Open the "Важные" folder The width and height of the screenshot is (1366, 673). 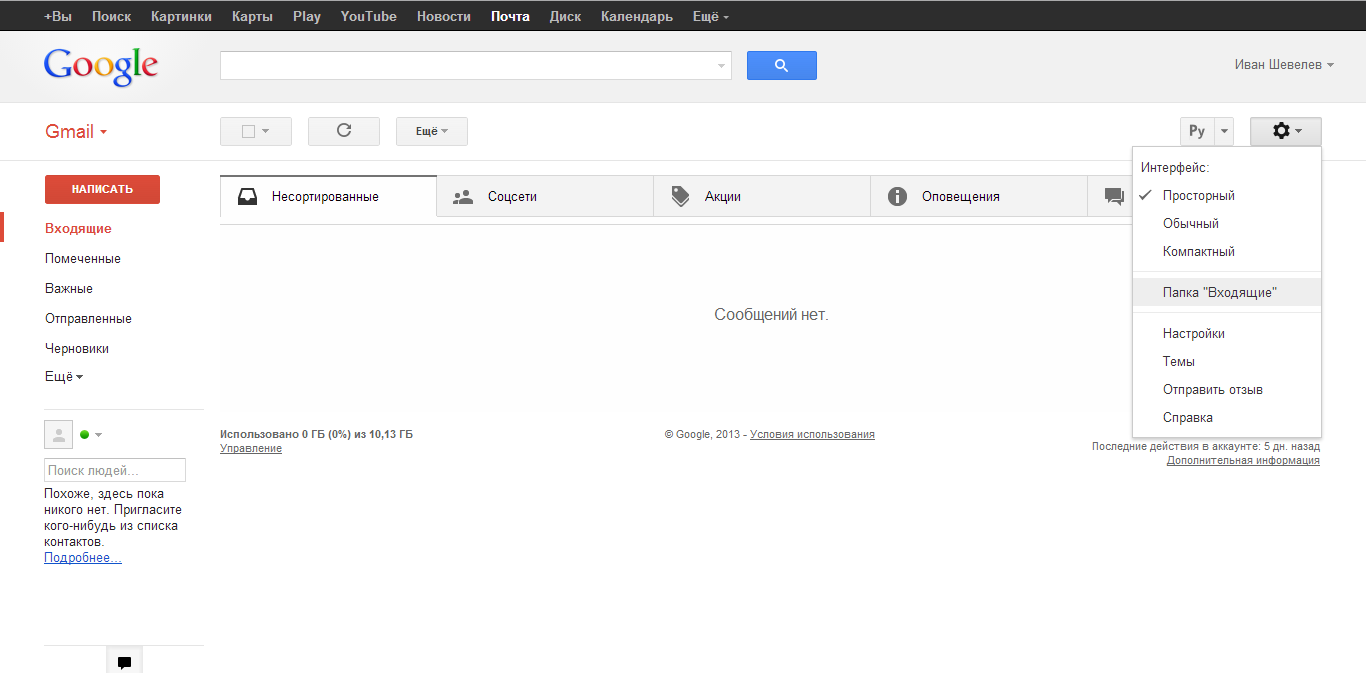69,289
